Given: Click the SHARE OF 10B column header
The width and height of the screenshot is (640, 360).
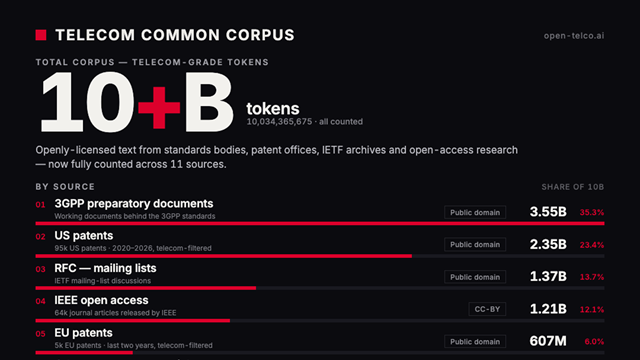Looking at the screenshot, I should (x=573, y=187).
